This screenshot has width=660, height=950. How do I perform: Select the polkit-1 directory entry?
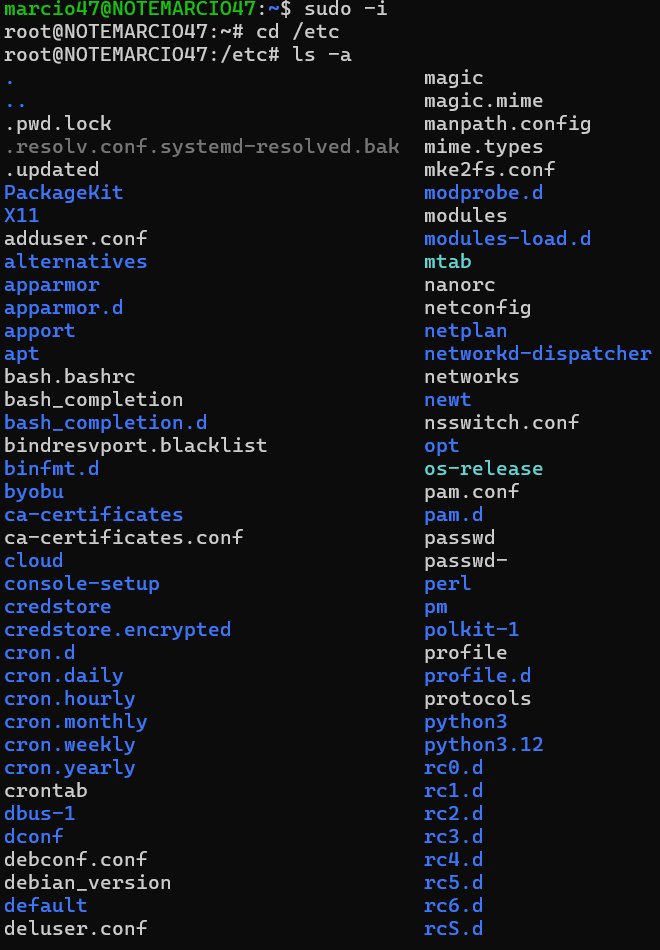pyautogui.click(x=471, y=629)
